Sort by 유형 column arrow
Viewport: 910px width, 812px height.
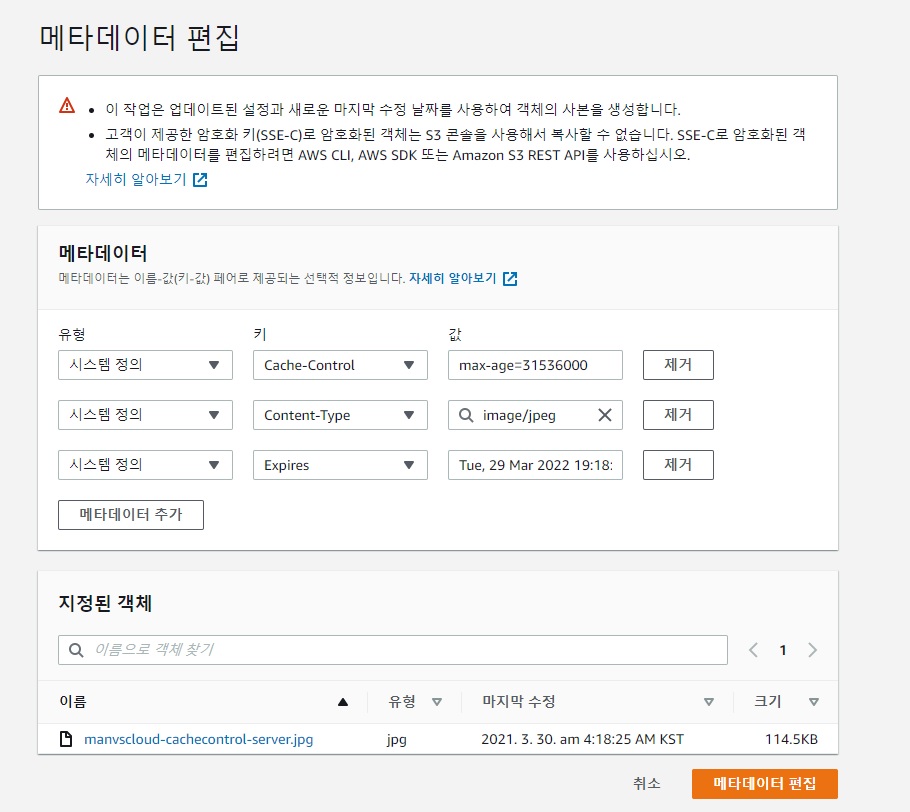436,702
